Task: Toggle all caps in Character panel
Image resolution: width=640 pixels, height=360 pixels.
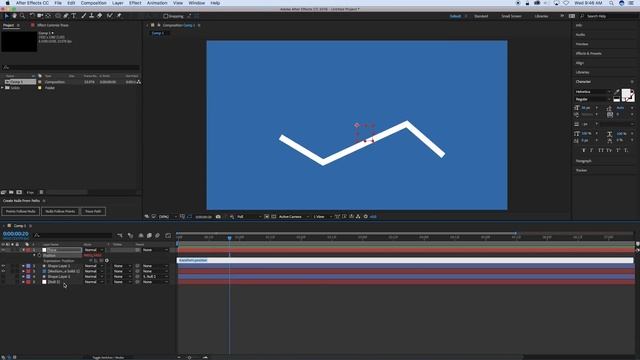Action: pyautogui.click(x=601, y=151)
